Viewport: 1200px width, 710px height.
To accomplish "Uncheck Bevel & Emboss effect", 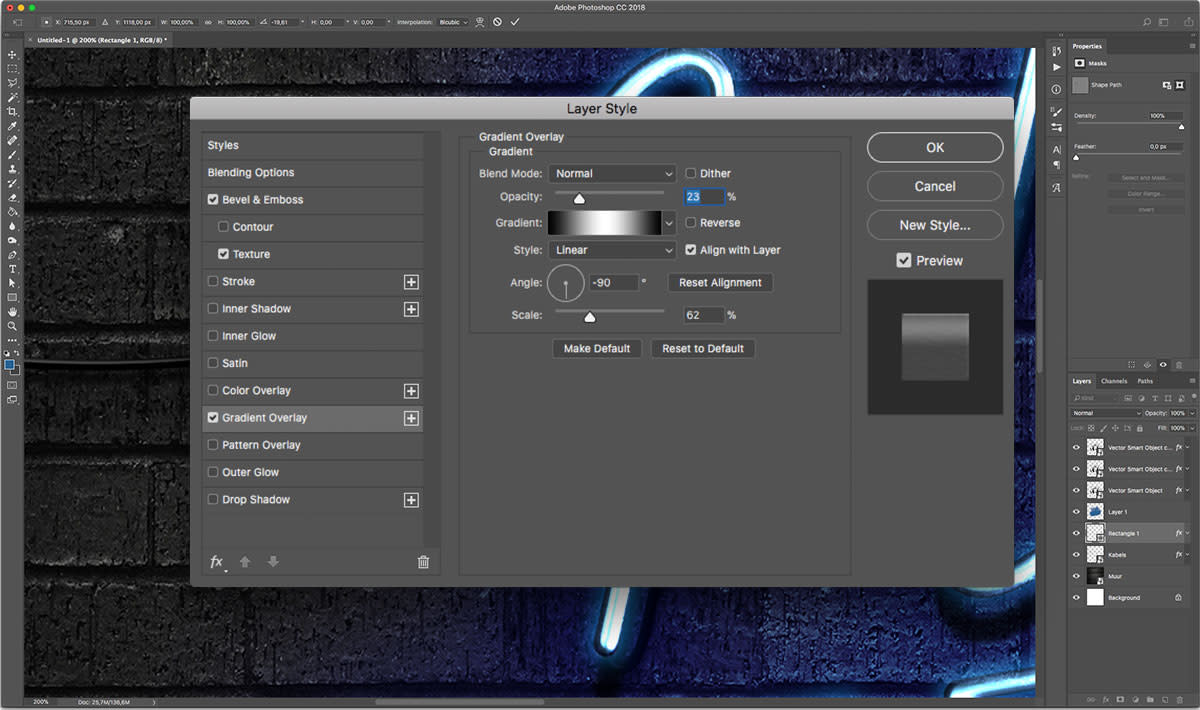I will point(213,200).
